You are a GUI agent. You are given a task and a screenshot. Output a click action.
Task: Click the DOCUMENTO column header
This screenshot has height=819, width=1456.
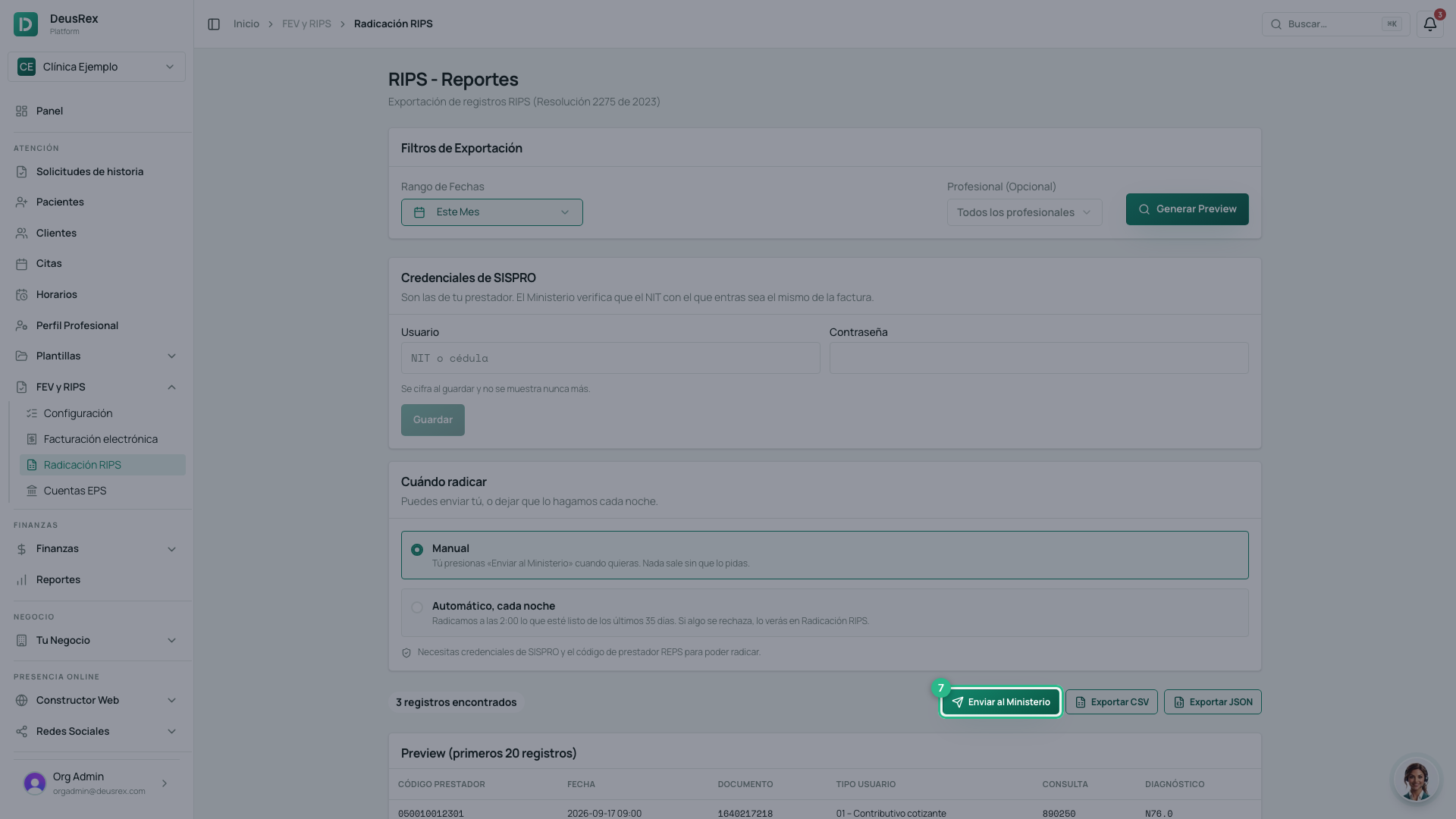(745, 785)
